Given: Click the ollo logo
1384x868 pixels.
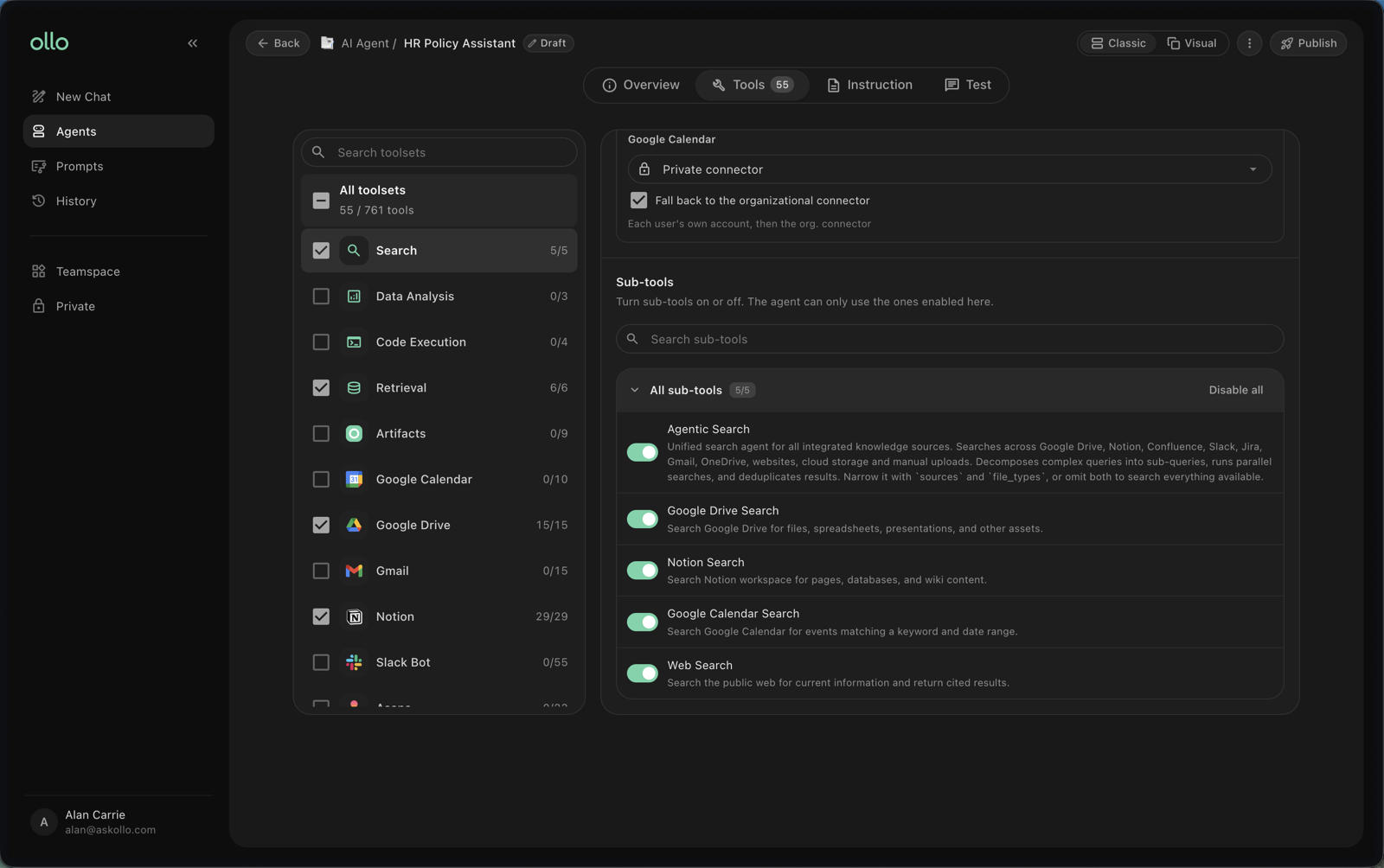Looking at the screenshot, I should click(49, 42).
